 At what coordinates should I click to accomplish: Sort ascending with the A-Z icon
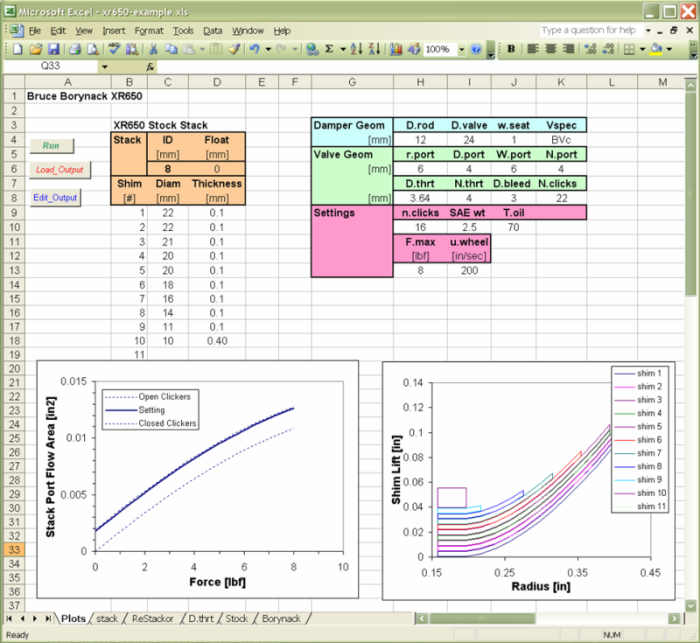(356, 49)
